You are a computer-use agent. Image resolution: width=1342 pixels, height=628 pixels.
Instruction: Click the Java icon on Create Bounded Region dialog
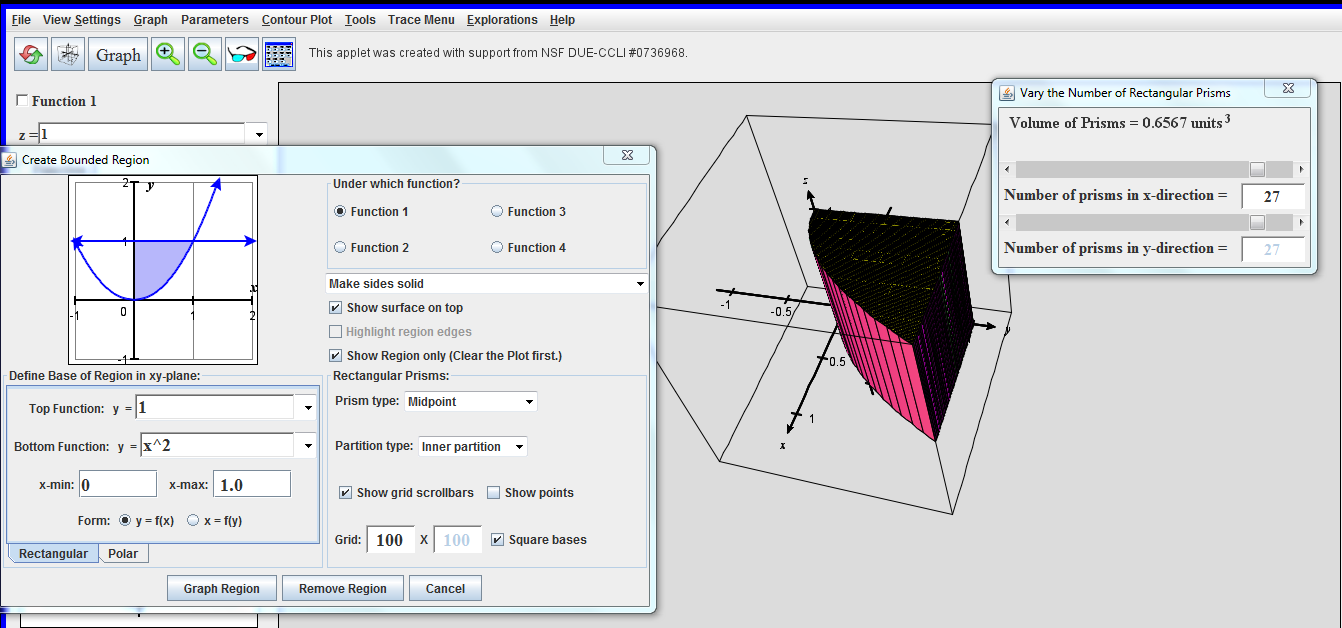pyautogui.click(x=9, y=159)
